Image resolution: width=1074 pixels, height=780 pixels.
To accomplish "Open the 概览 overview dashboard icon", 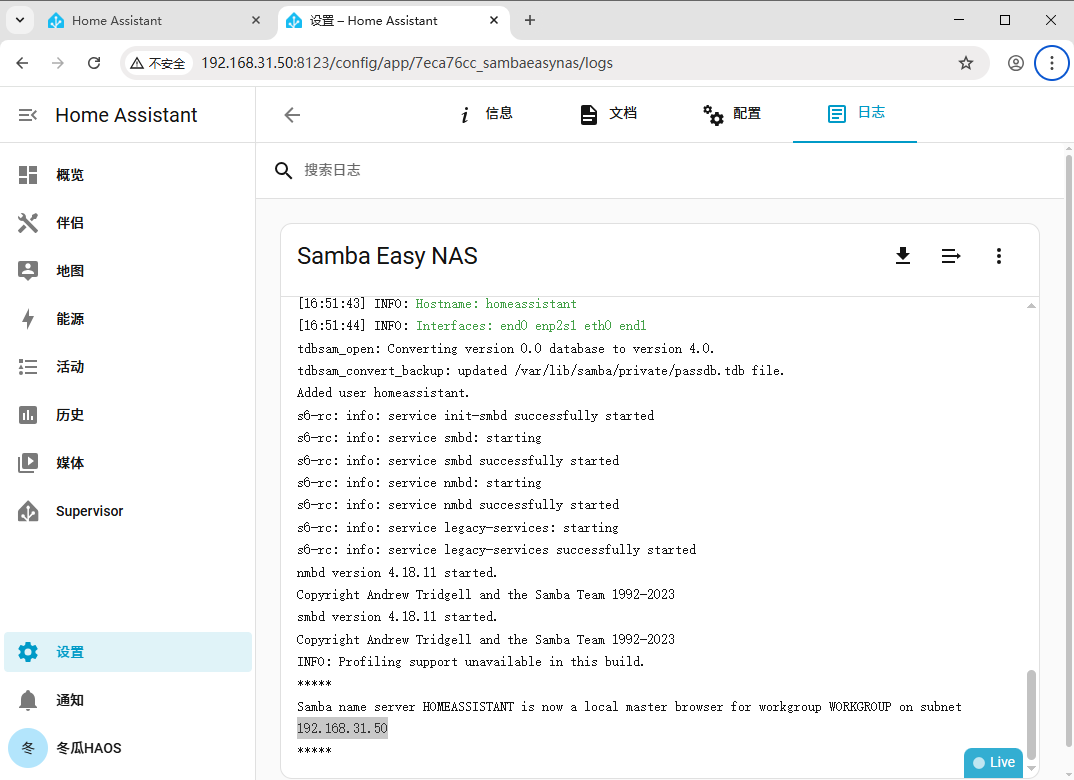I will pos(27,175).
